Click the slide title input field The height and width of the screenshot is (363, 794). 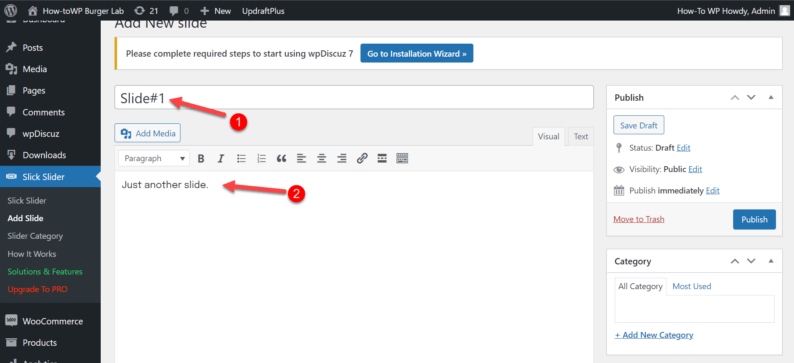pyautogui.click(x=354, y=97)
